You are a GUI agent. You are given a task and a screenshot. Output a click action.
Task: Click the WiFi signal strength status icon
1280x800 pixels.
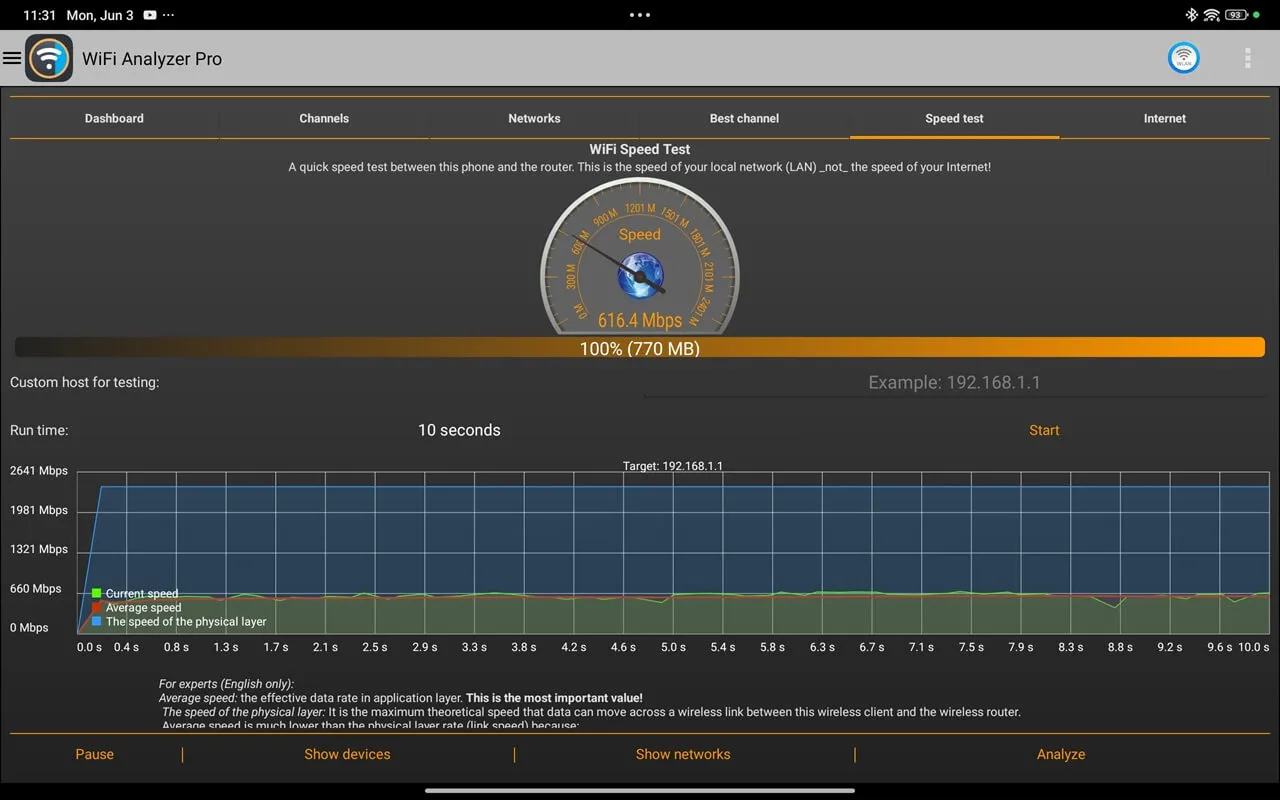1211,14
